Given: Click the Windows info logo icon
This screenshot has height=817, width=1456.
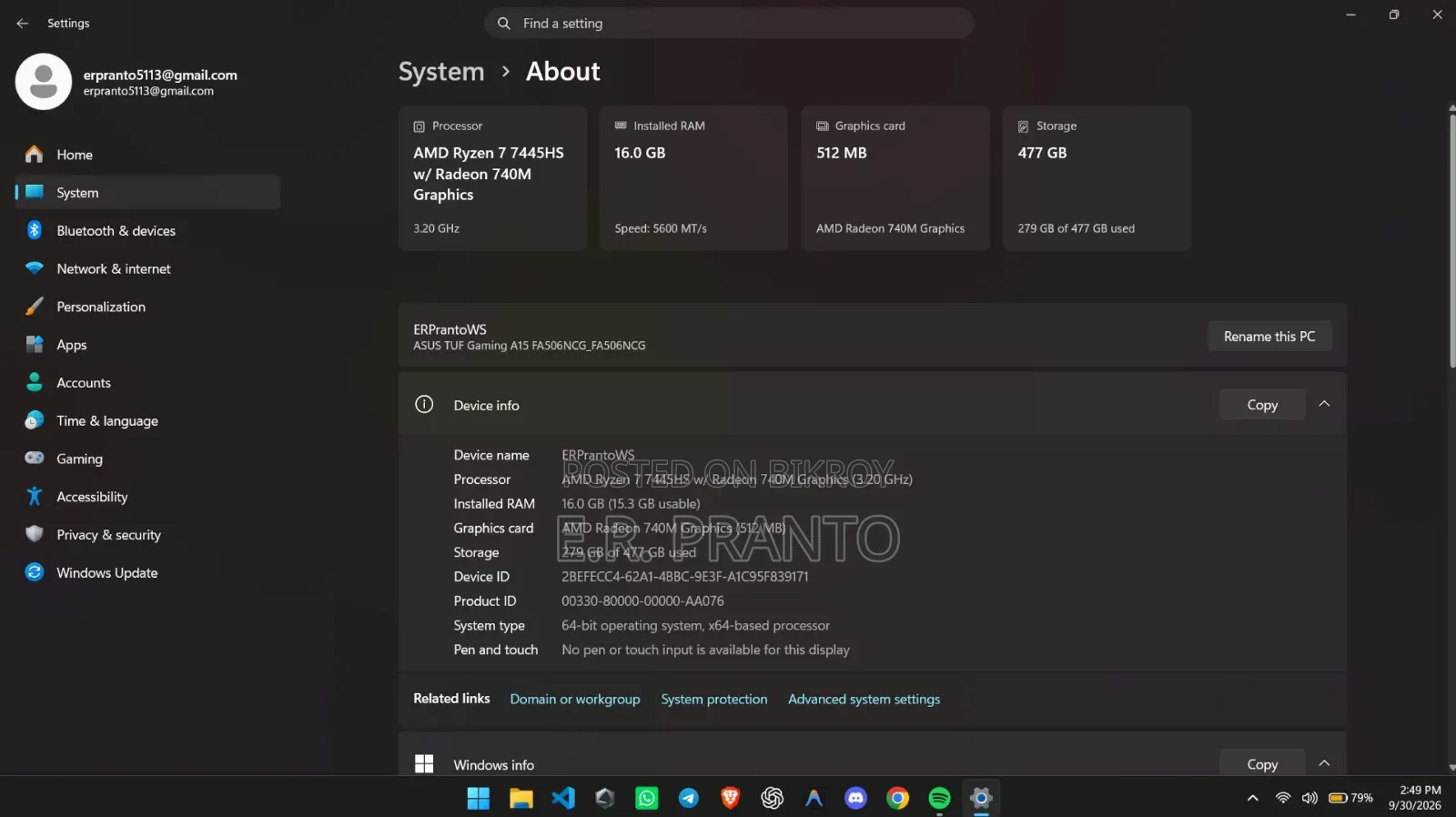Looking at the screenshot, I should pyautogui.click(x=424, y=764).
